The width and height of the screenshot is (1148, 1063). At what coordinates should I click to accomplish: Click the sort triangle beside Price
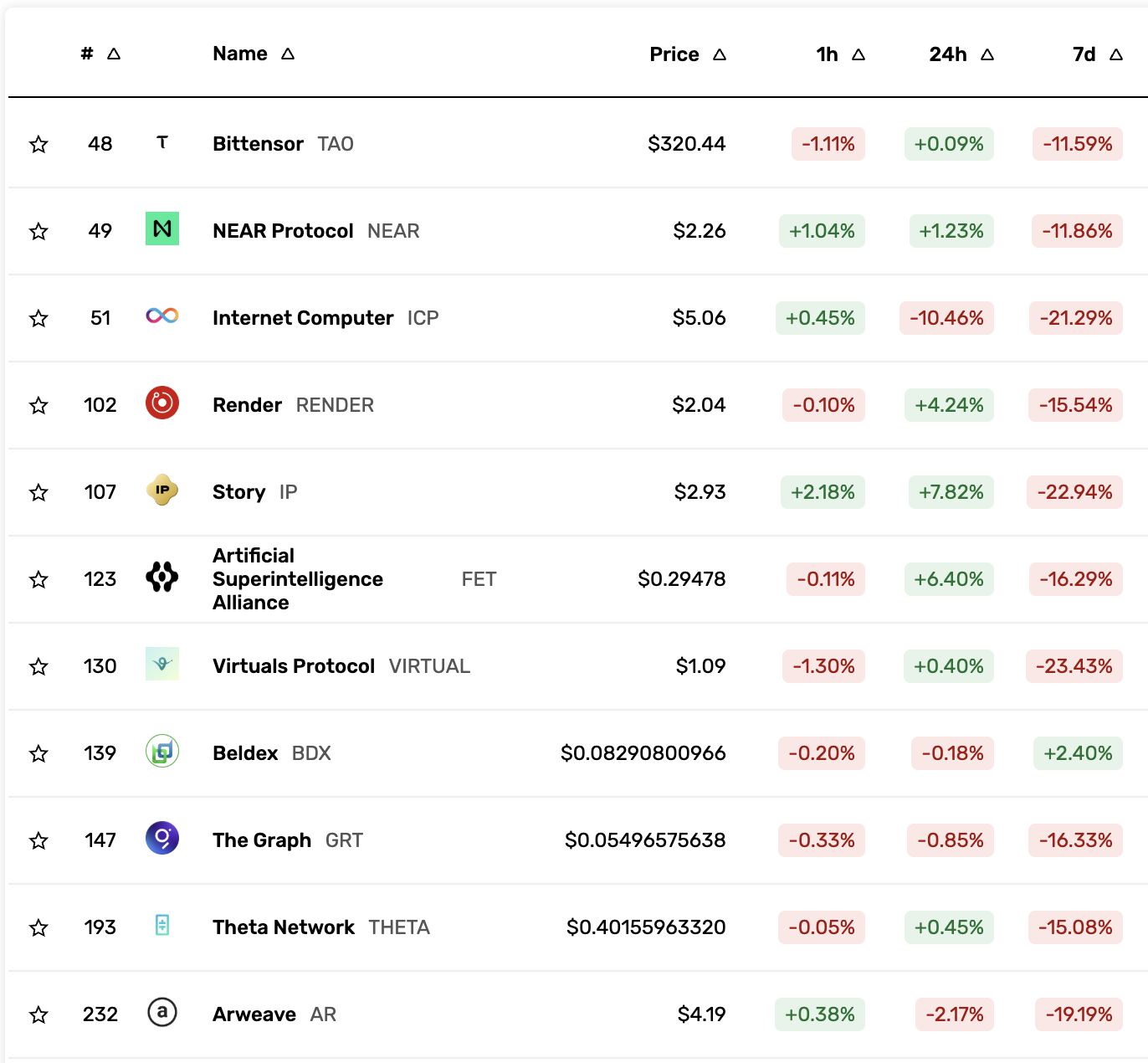pyautogui.click(x=720, y=54)
